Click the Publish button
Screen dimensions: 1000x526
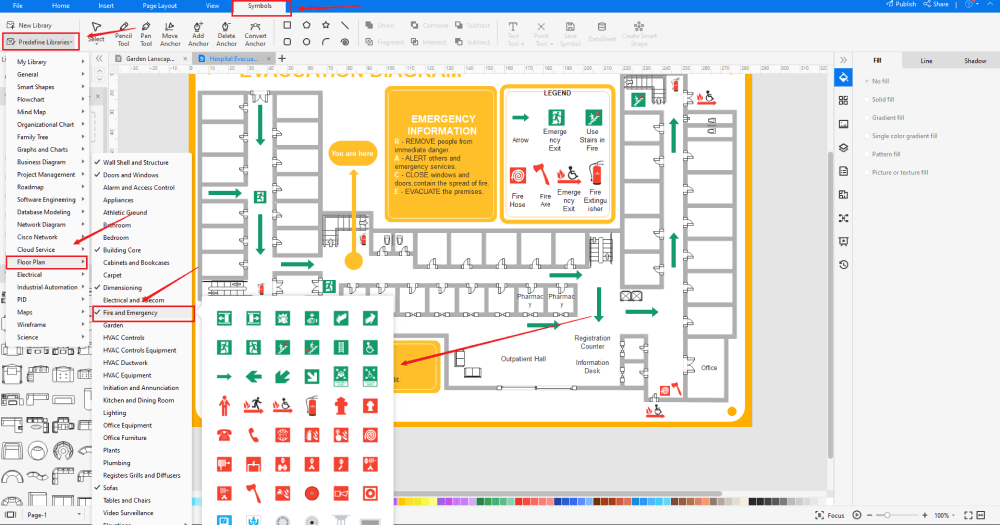click(x=901, y=5)
